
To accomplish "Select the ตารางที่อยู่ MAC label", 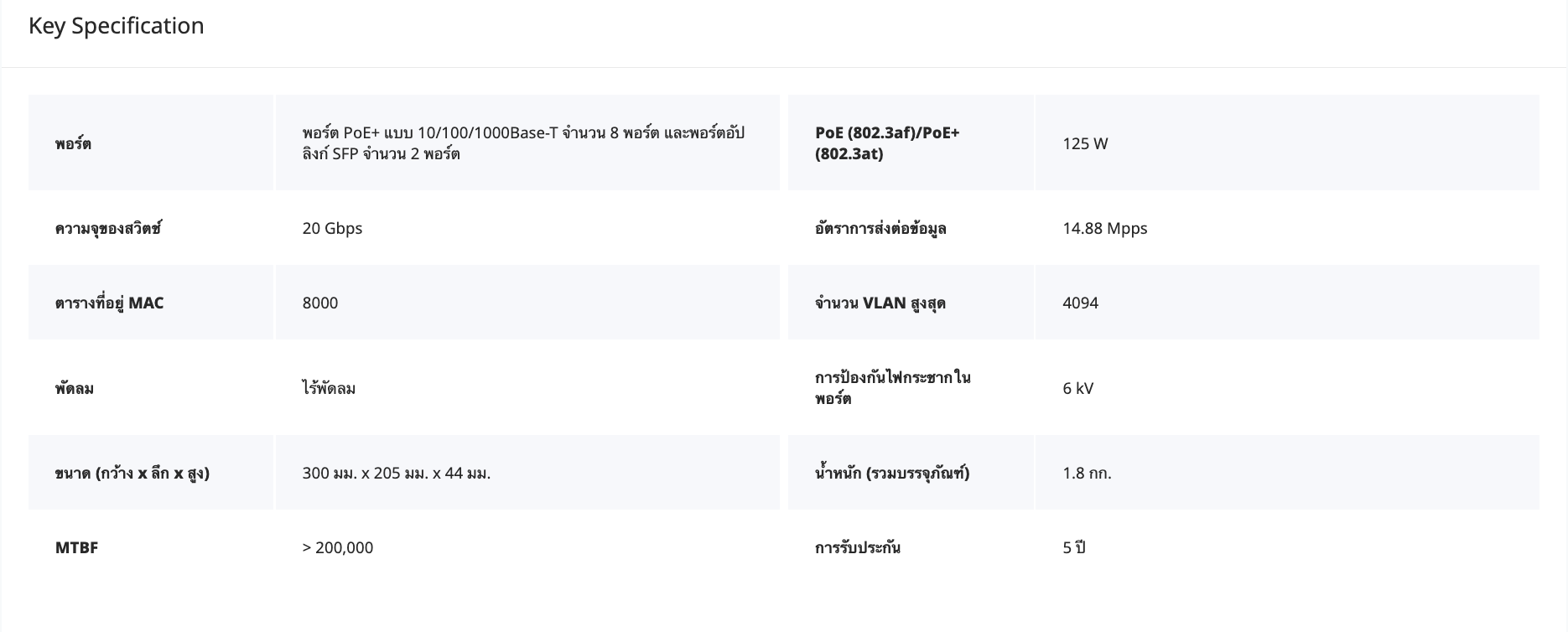I will click(109, 303).
